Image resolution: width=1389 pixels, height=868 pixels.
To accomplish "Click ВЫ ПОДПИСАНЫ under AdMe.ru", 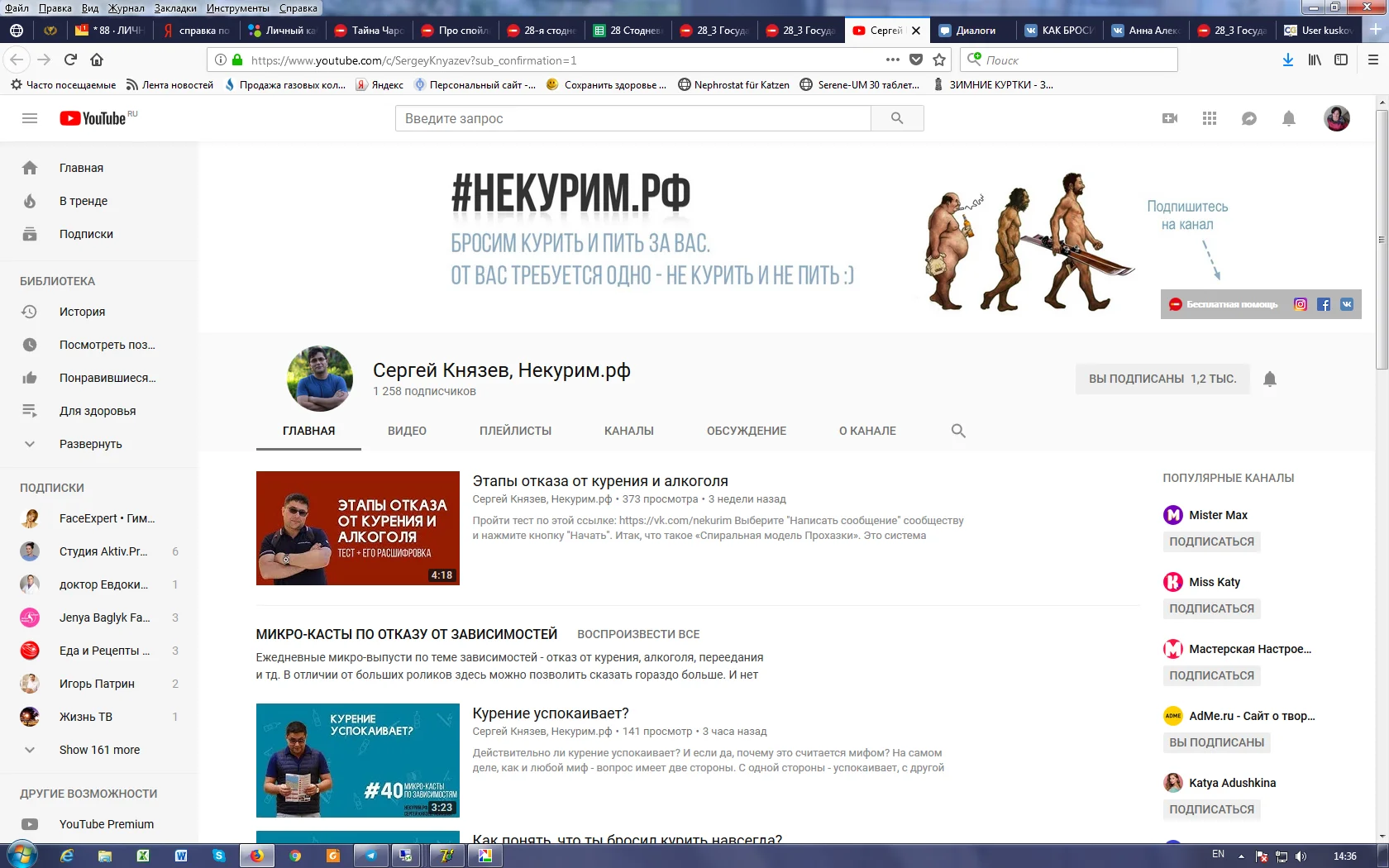I will tap(1216, 742).
